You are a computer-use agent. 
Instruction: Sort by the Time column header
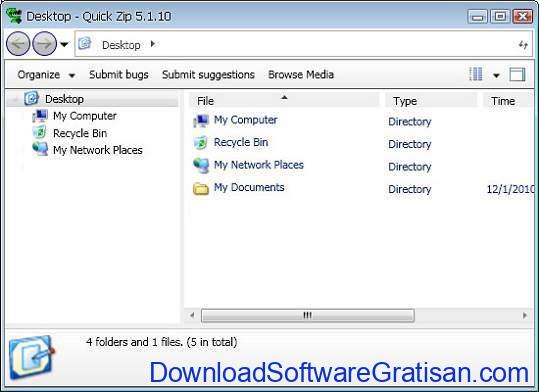coord(508,101)
